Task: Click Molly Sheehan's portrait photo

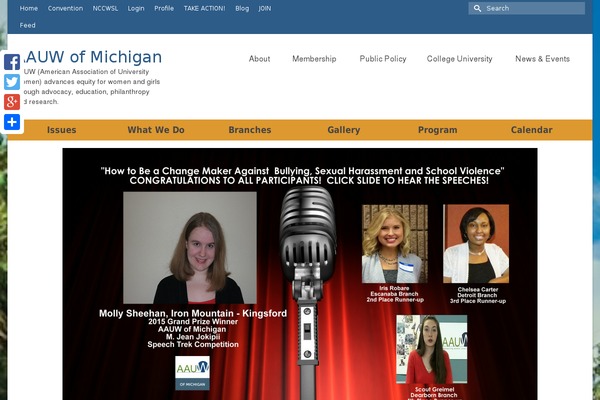Action: pyautogui.click(x=190, y=248)
